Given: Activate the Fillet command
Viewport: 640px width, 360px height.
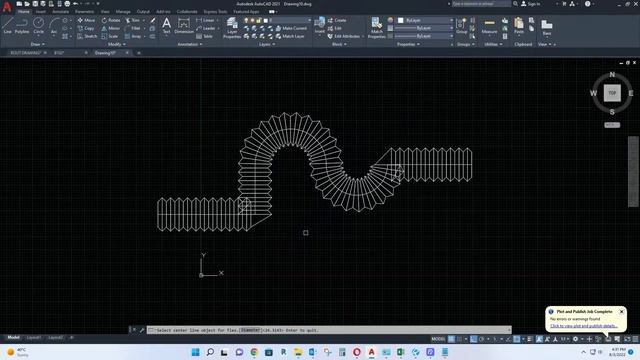Looking at the screenshot, I should pyautogui.click(x=133, y=28).
